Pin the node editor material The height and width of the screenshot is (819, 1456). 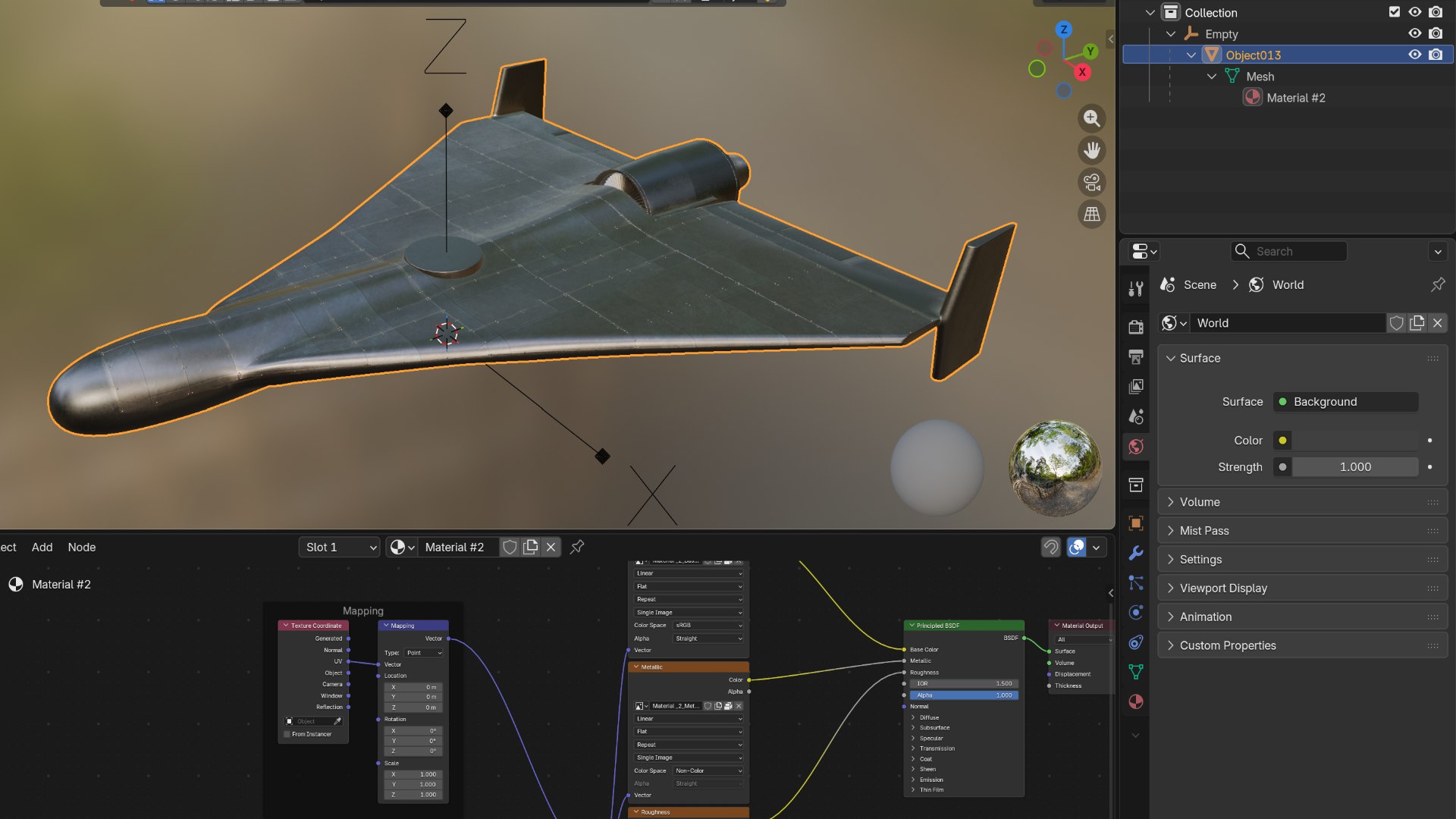(577, 547)
